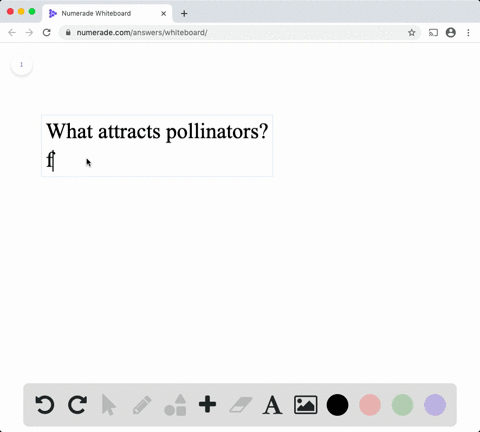
Task: Pick the pink color swatch
Action: point(370,405)
